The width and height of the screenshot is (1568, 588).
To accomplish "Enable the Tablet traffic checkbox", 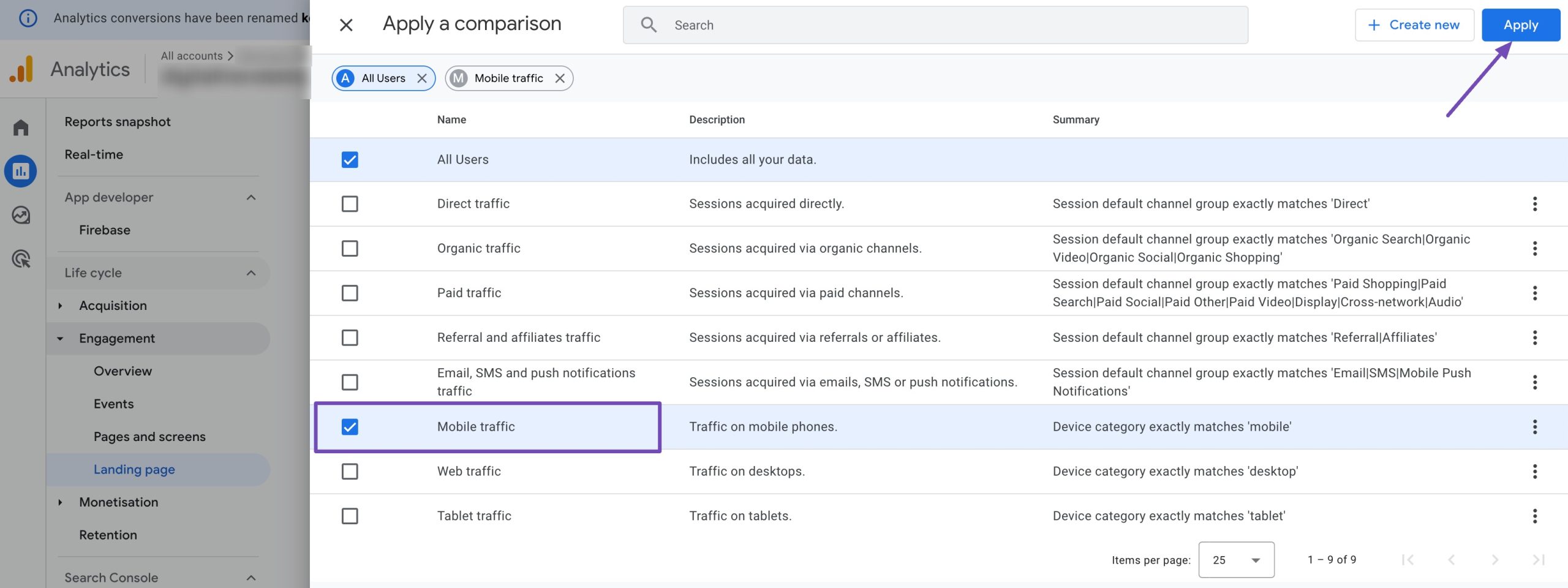I will point(350,516).
